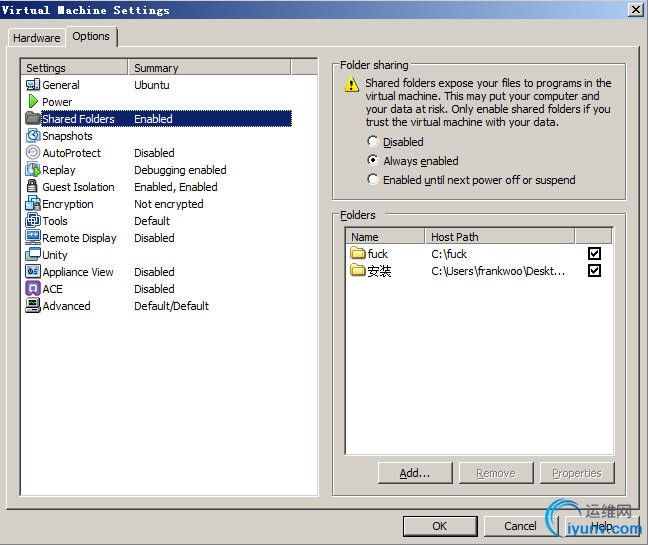Click the Encryption icon

[33, 203]
